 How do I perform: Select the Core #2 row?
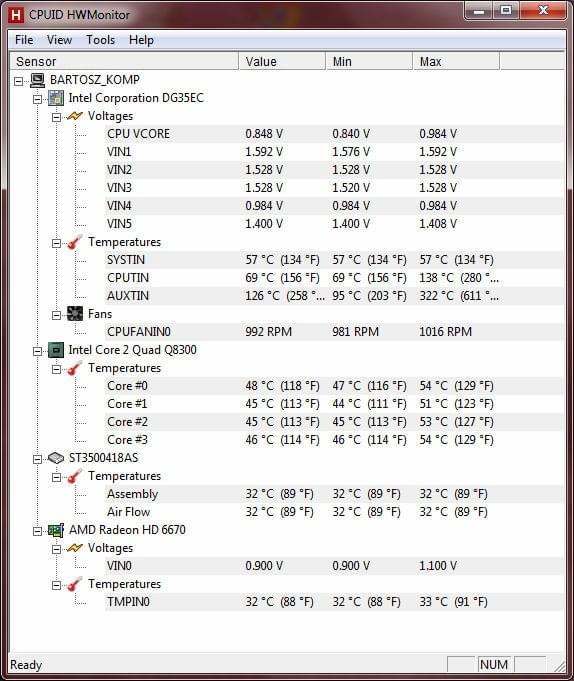pos(334,422)
